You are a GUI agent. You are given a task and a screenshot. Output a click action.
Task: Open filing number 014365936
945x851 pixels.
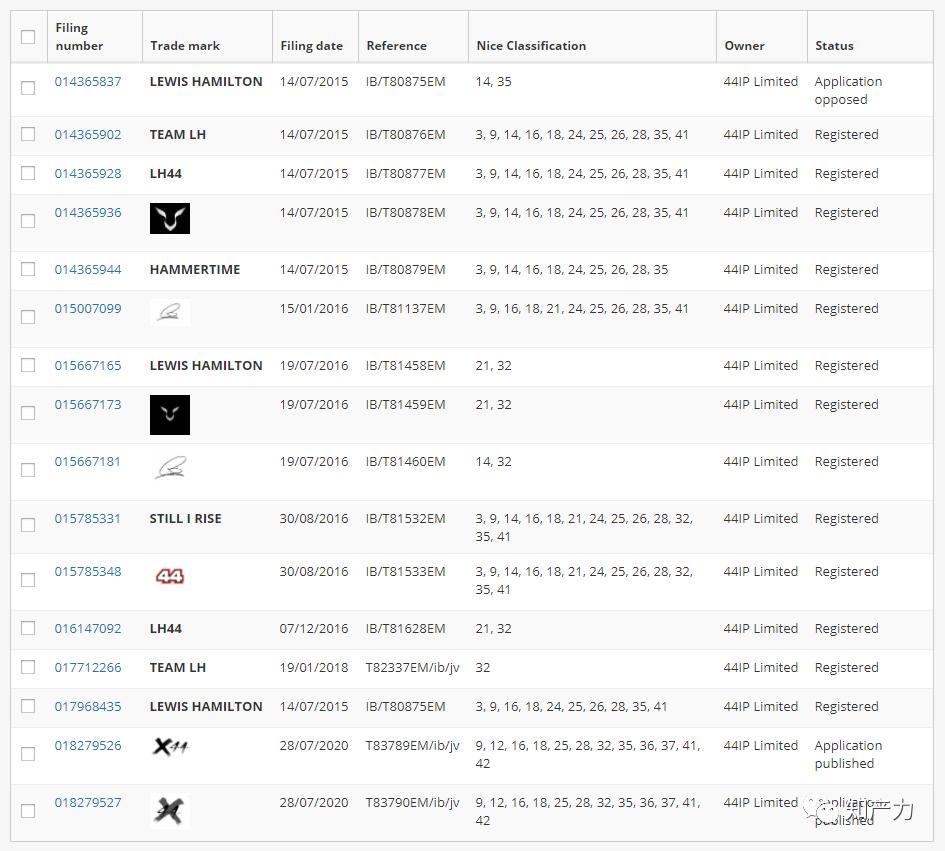pos(88,213)
